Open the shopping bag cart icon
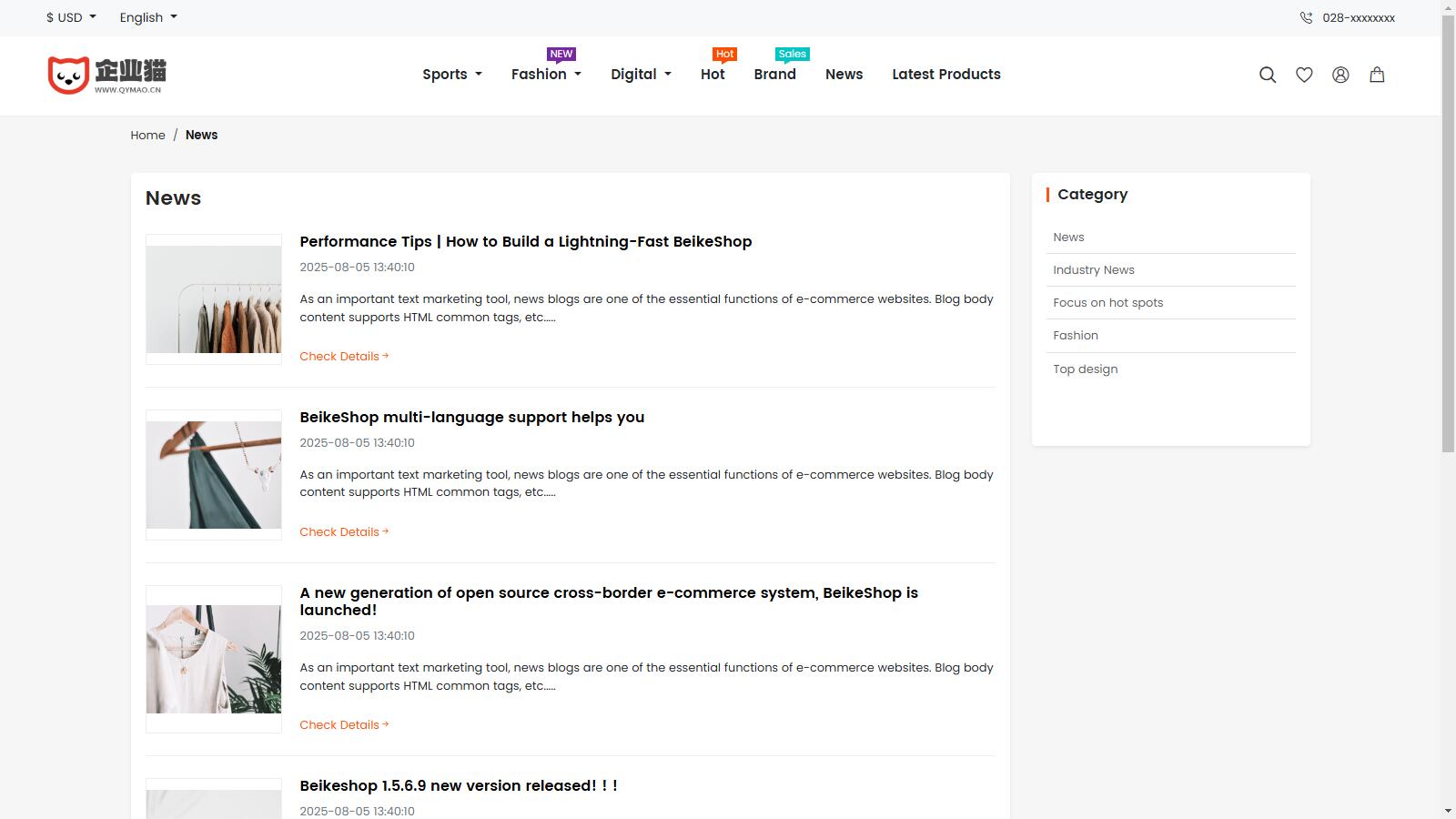 (1377, 75)
